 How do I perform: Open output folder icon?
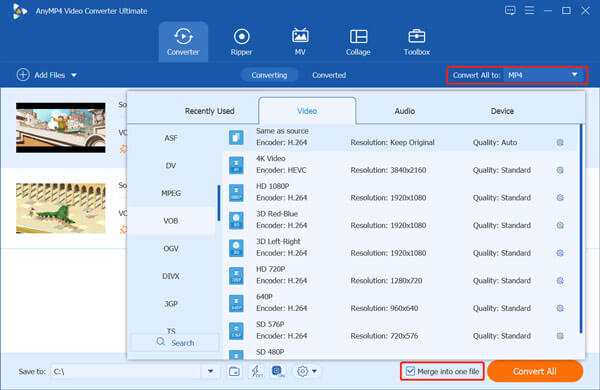pyautogui.click(x=234, y=371)
